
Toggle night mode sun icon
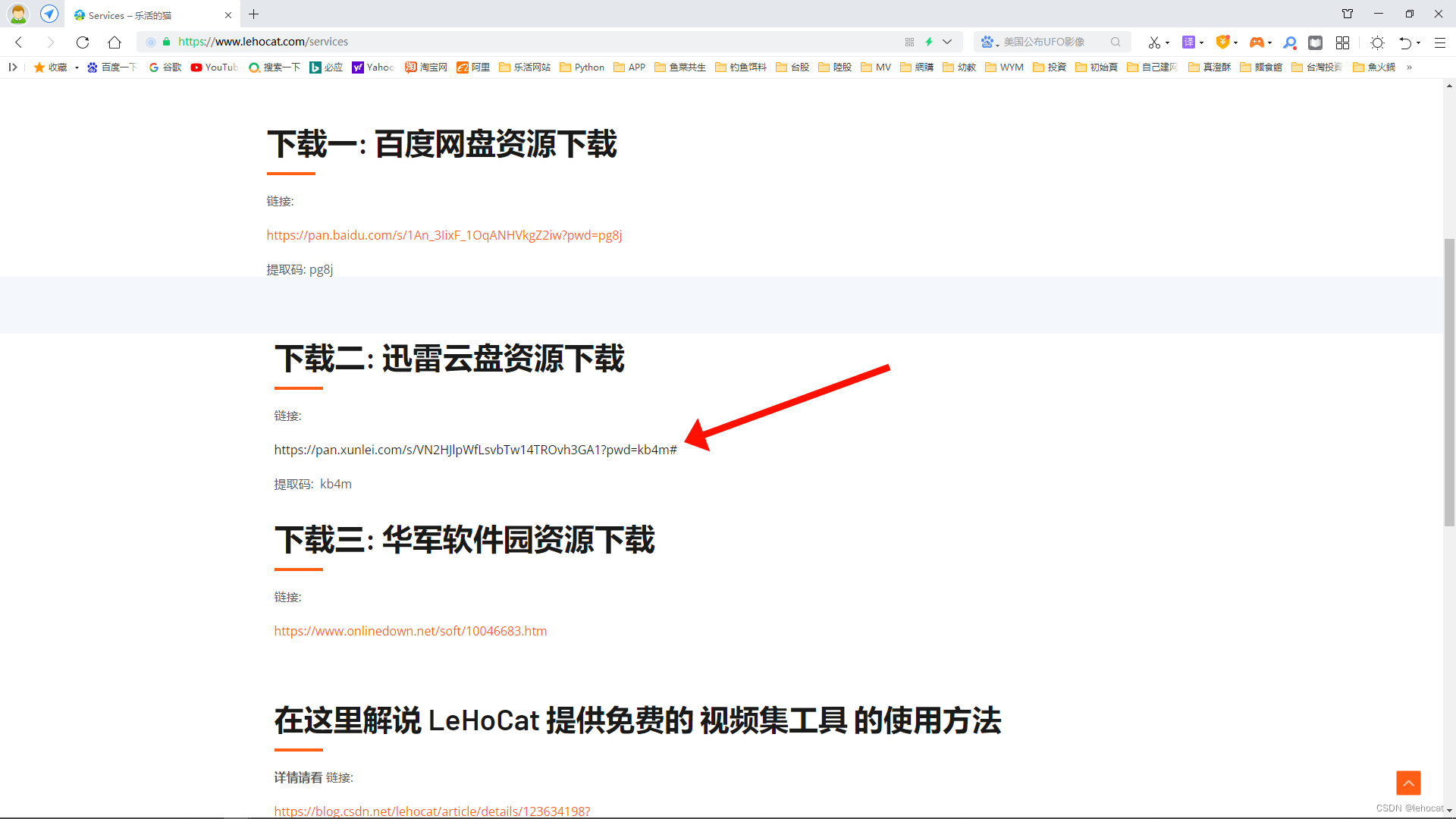tap(1378, 42)
